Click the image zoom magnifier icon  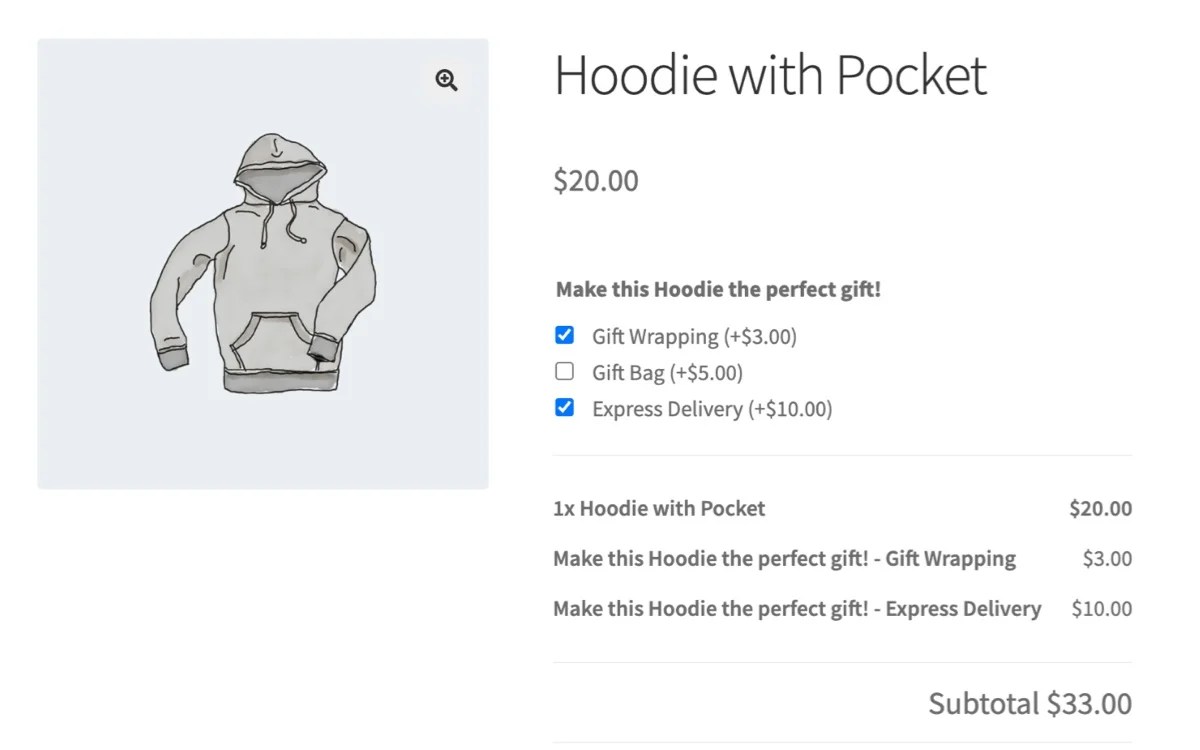click(x=446, y=80)
